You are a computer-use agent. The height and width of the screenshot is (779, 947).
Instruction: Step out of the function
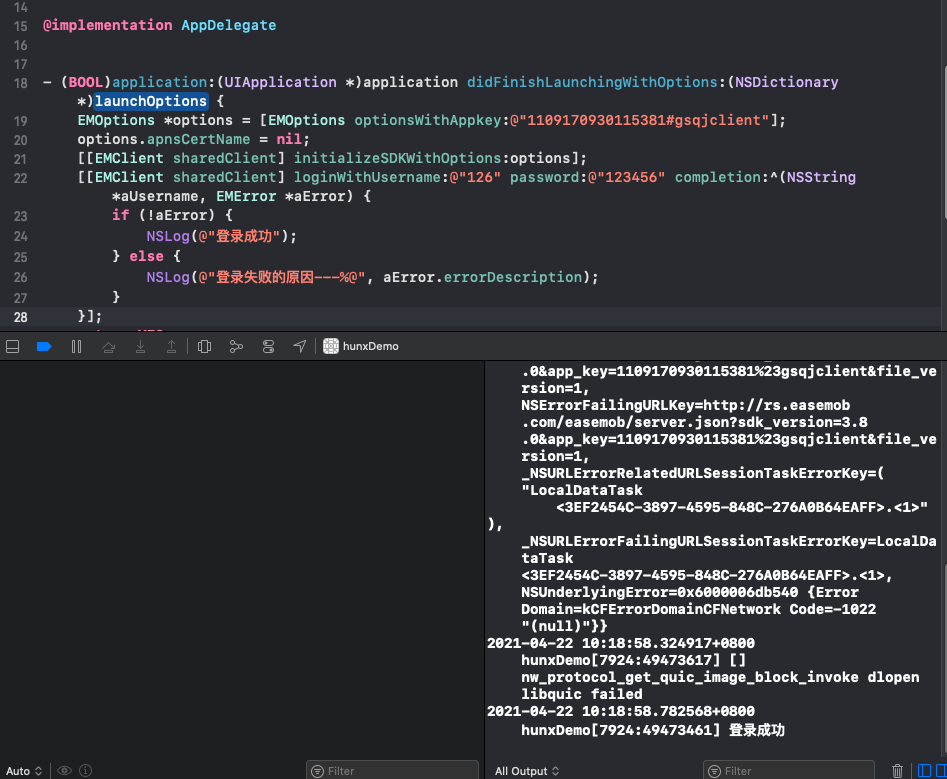172,347
